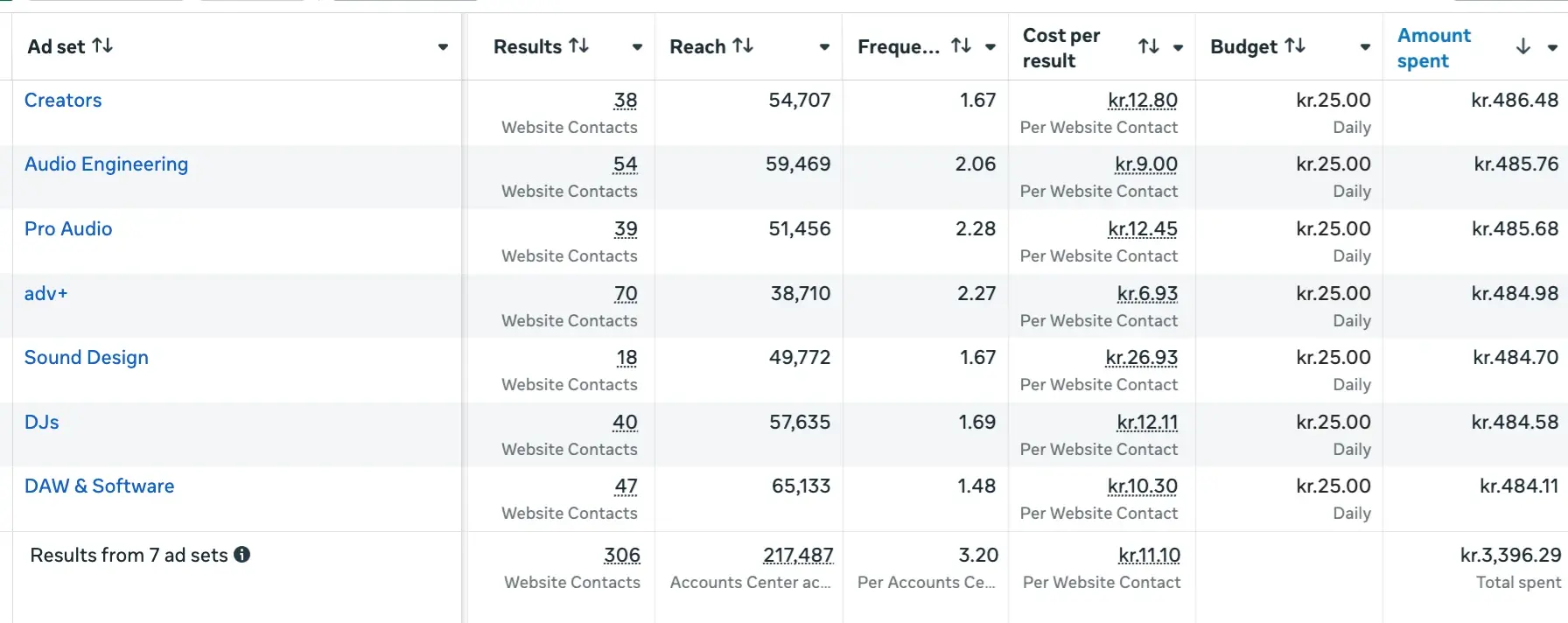1568x623 pixels.
Task: Expand the Results column options caret
Action: coord(637,47)
